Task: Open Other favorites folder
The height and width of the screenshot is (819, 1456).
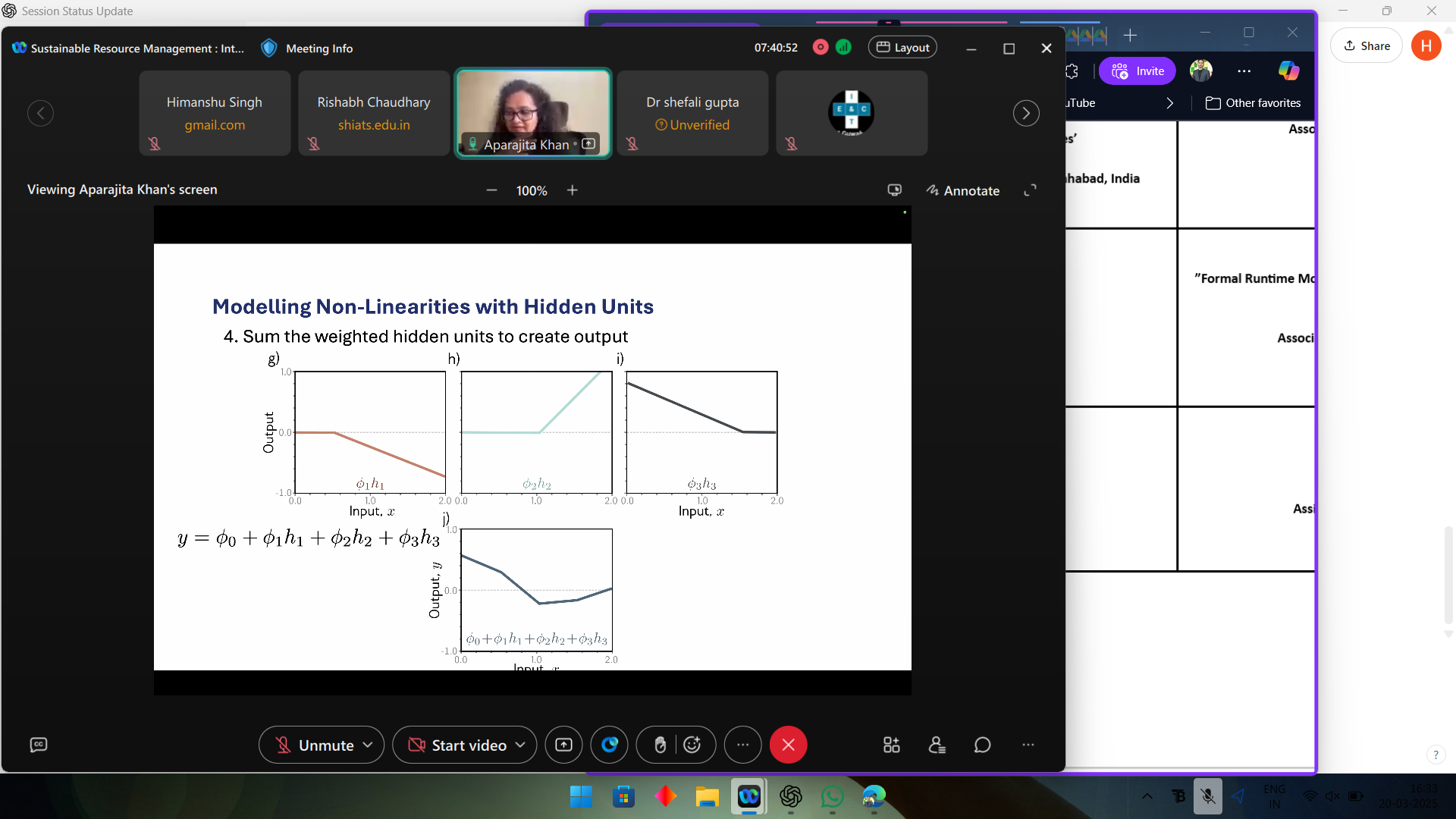Action: (x=1254, y=102)
